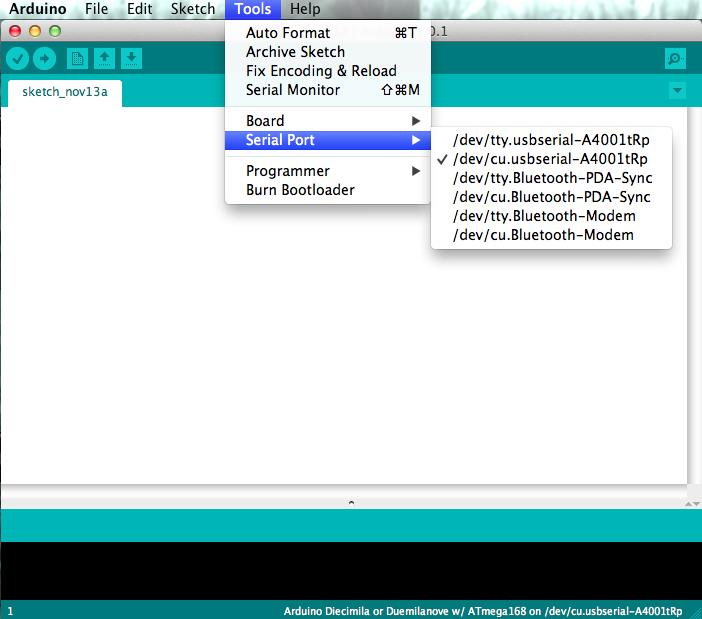Select port /dev/tty.Bluetooth-PDA-Sync
This screenshot has height=619, width=702.
pyautogui.click(x=551, y=178)
